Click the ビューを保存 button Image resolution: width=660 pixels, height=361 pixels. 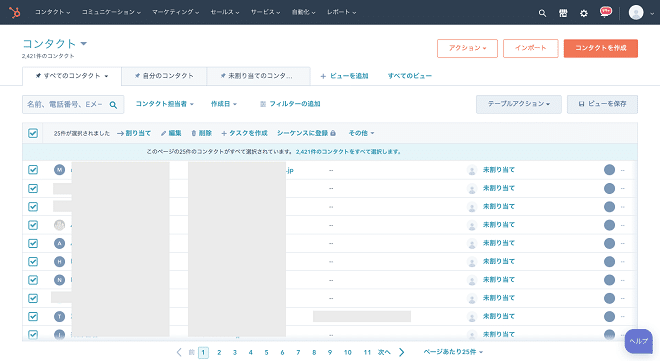click(602, 104)
